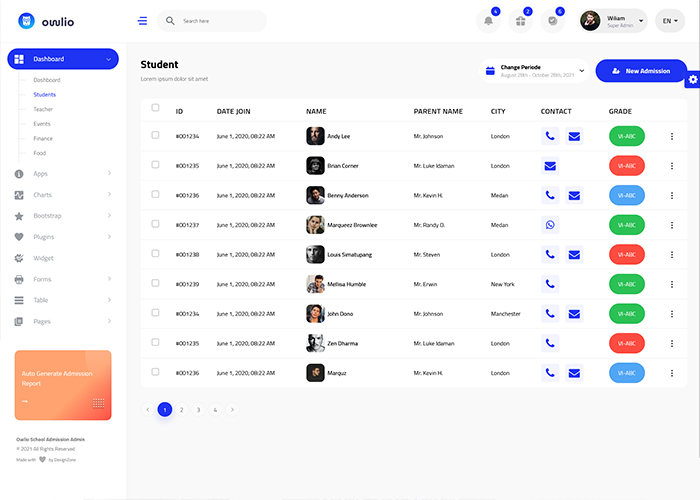Click the New Admission button
The height and width of the screenshot is (500, 700).
click(640, 71)
